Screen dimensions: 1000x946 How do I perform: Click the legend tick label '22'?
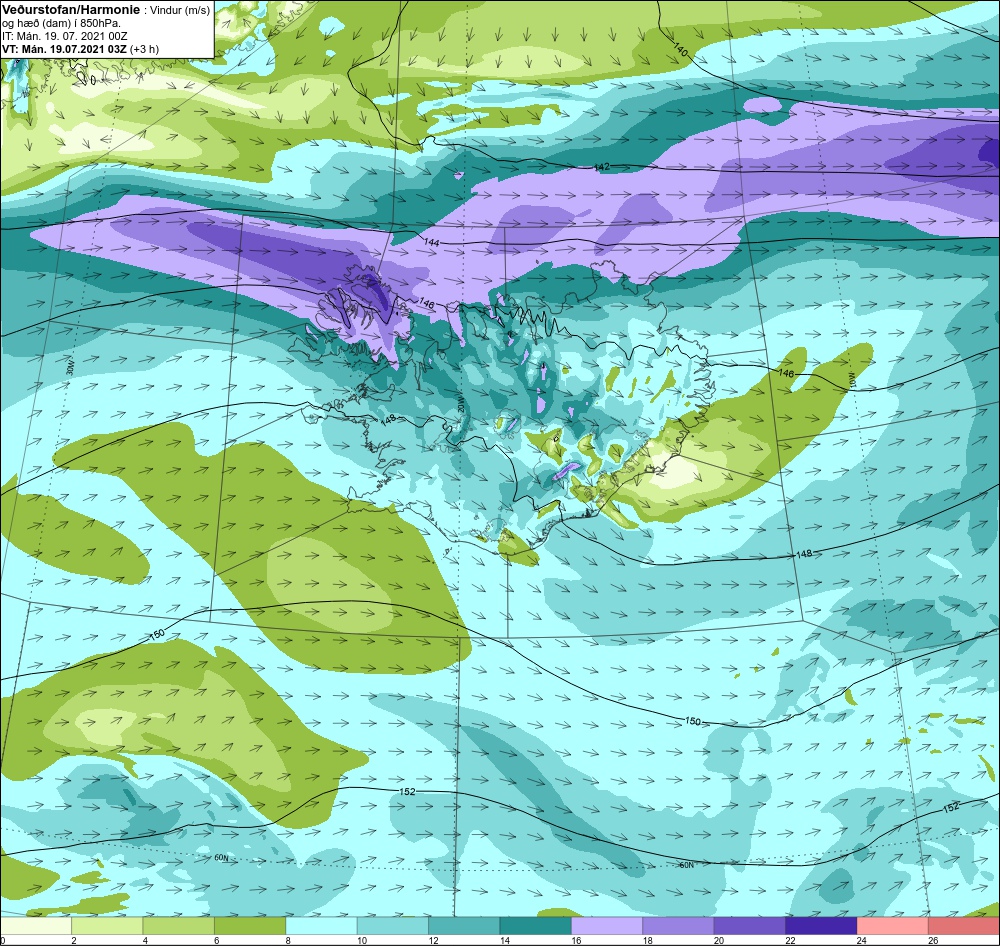790,940
